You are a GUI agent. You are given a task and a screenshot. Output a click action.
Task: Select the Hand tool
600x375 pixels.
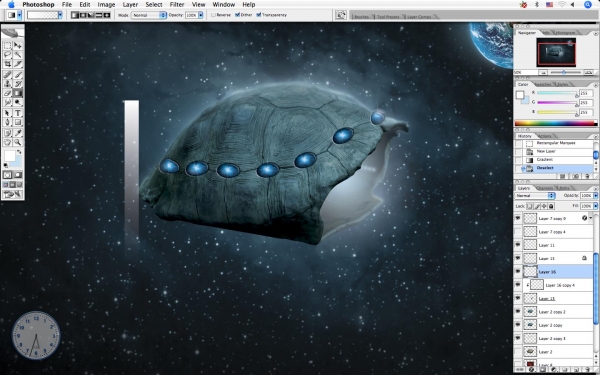click(x=7, y=142)
